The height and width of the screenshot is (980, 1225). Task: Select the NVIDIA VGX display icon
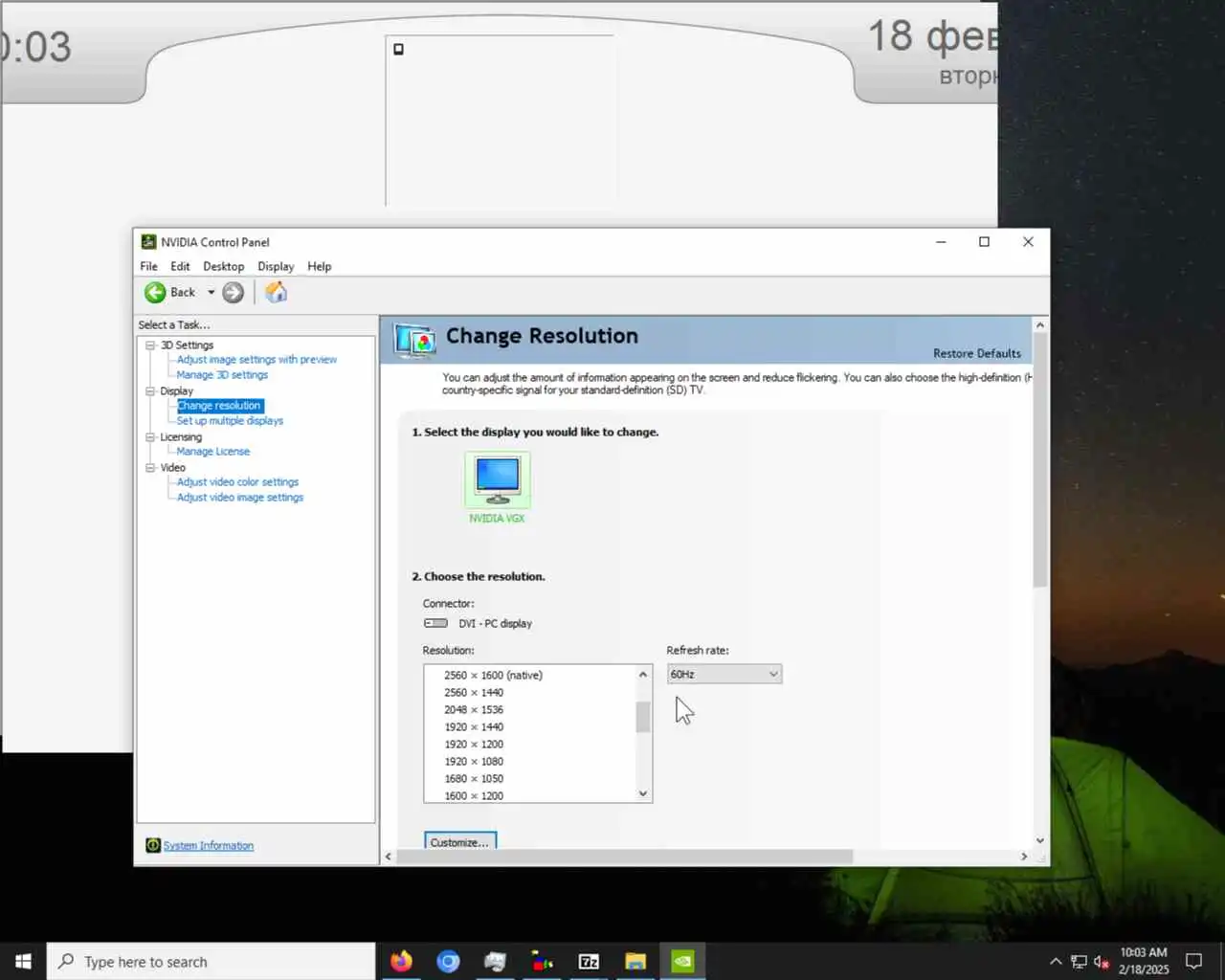tap(498, 479)
